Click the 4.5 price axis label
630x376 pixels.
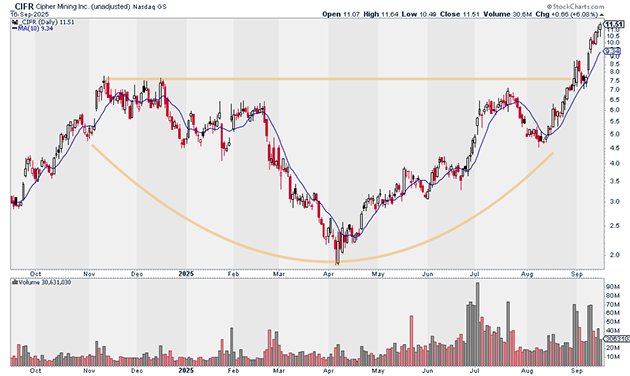pyautogui.click(x=614, y=148)
